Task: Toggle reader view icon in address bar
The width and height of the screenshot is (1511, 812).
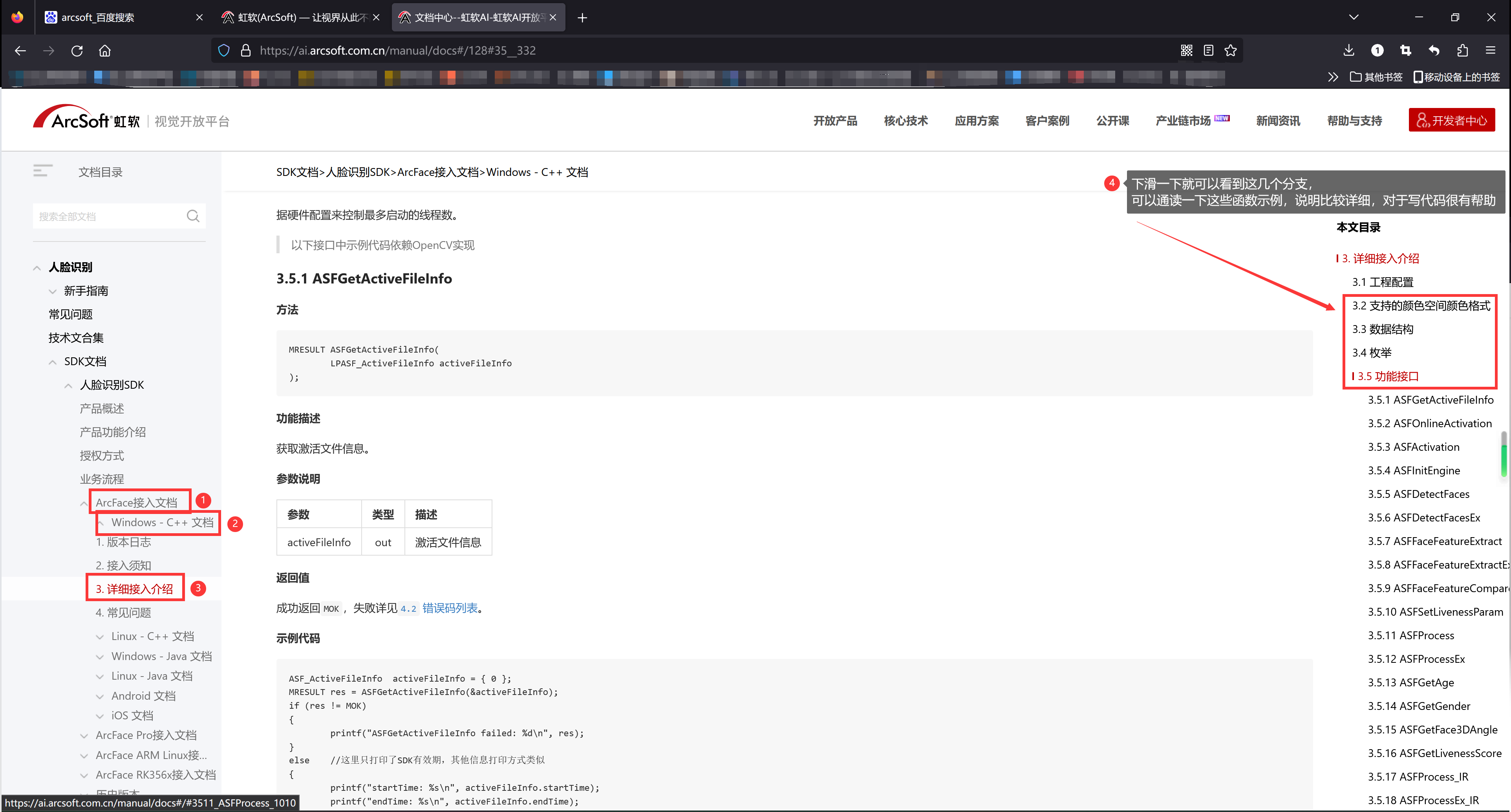Action: pos(1208,51)
